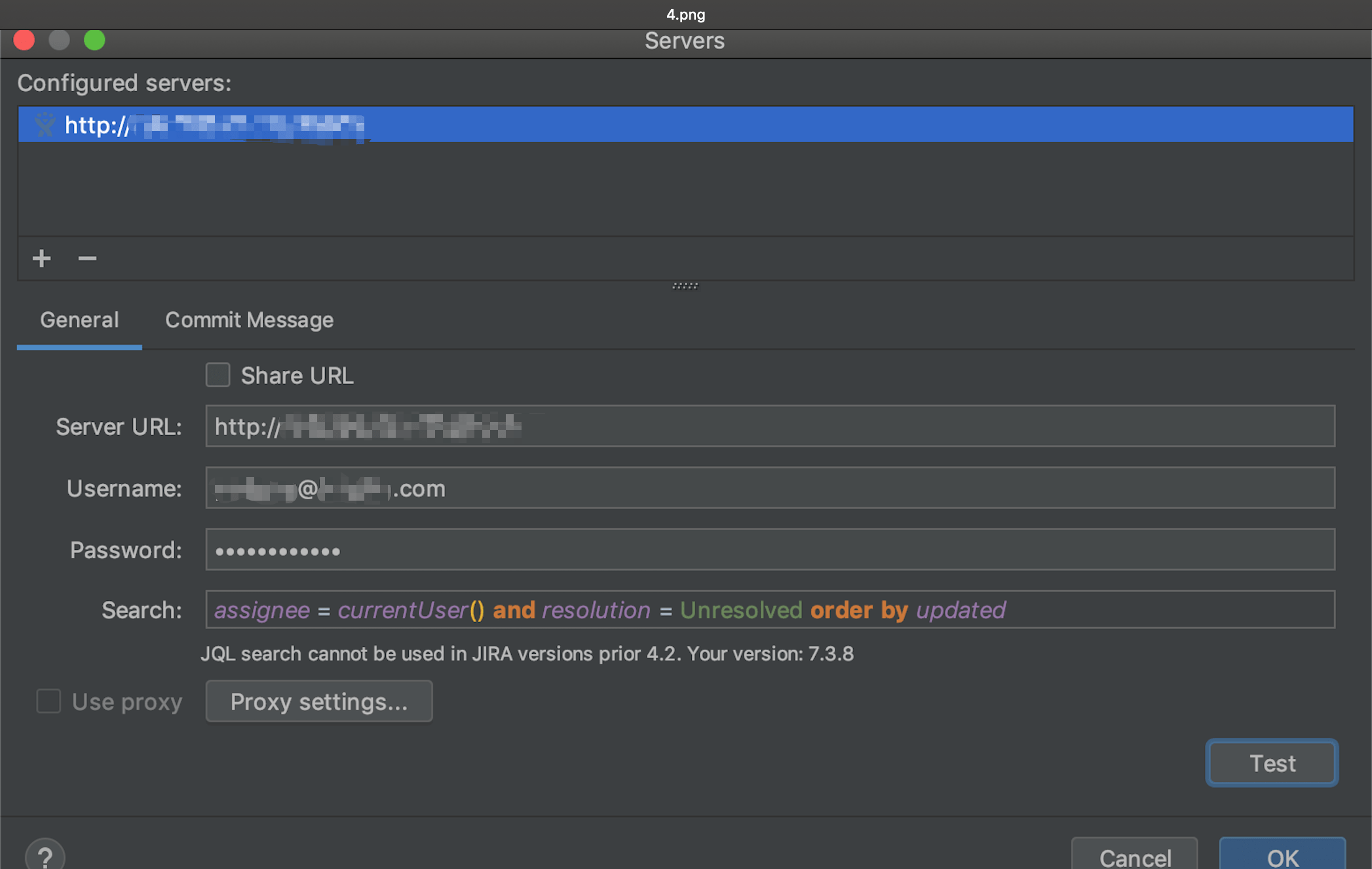The width and height of the screenshot is (1372, 869).
Task: Switch to the Commit Message tab
Action: point(250,320)
